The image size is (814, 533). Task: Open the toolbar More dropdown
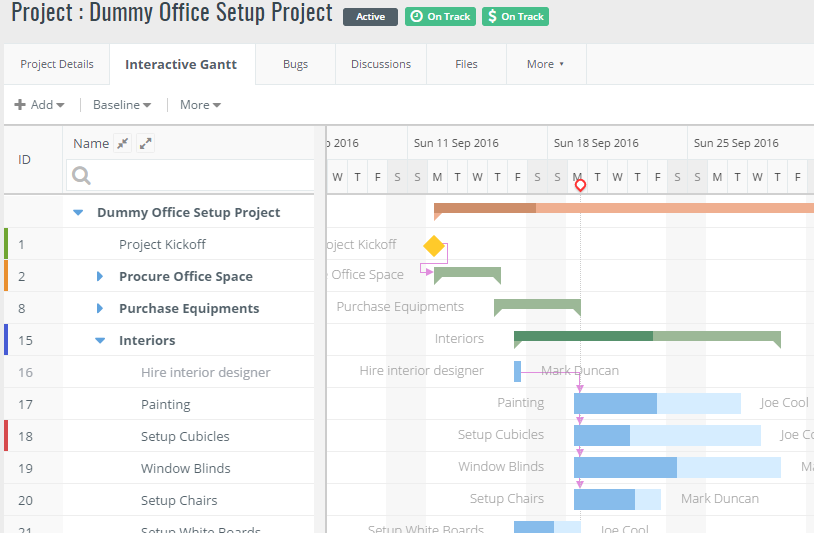(200, 105)
